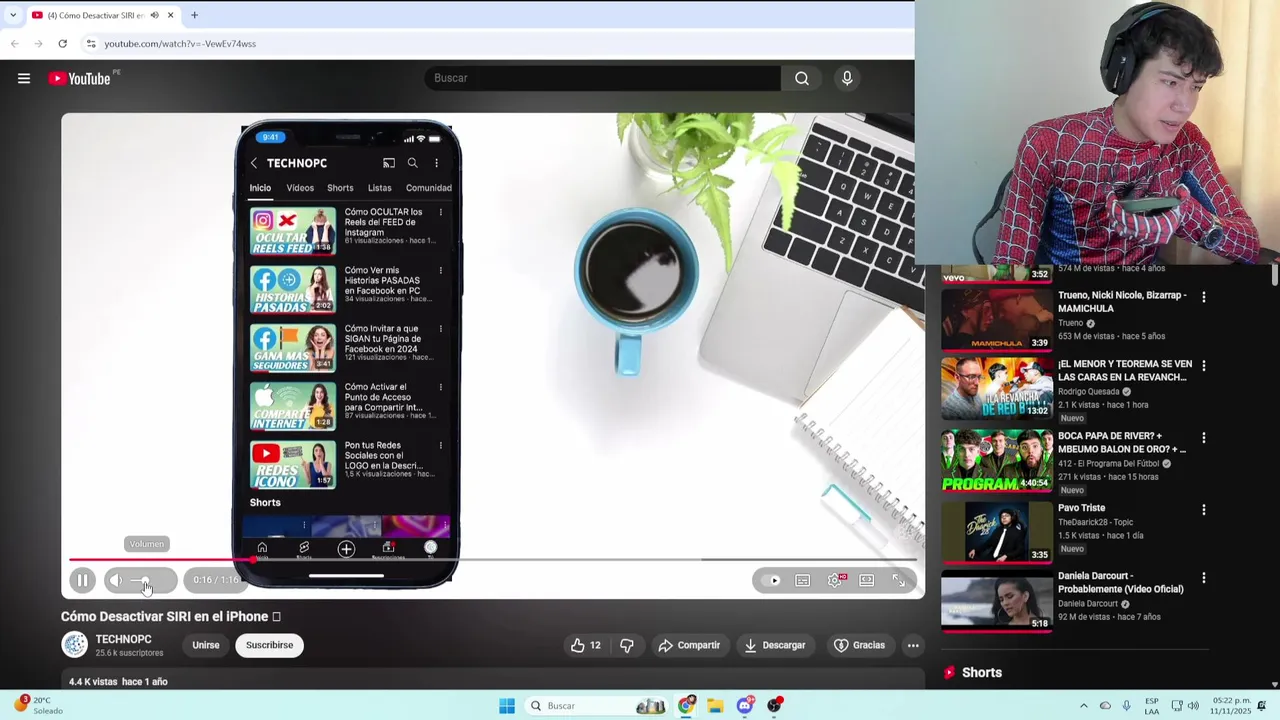Open the ESP LAA language switcher
Screen dimensions: 1280x720
(1152, 705)
